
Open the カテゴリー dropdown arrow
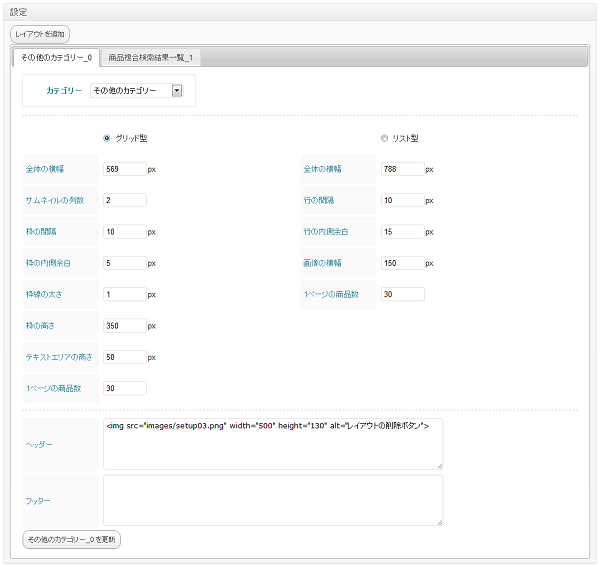click(x=177, y=91)
